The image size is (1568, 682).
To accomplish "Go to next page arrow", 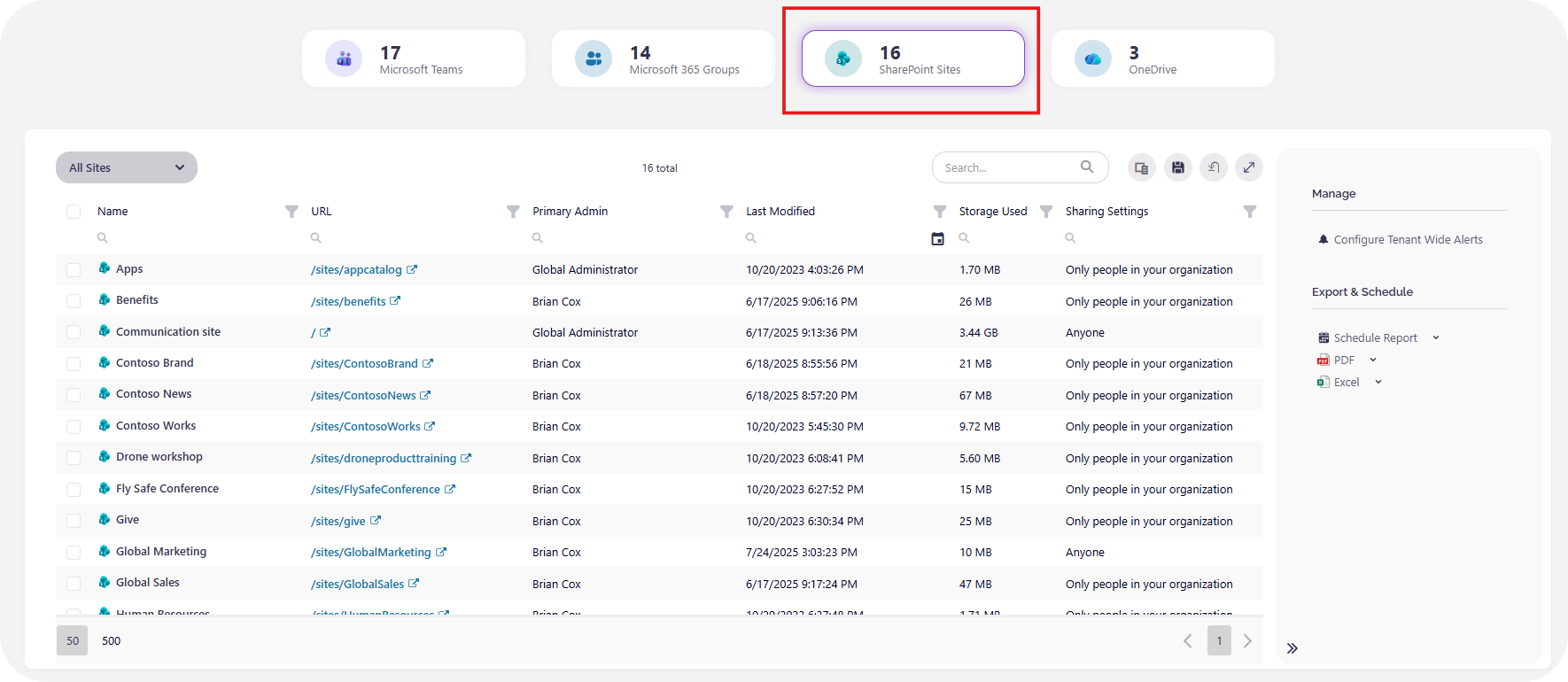I will [1247, 640].
